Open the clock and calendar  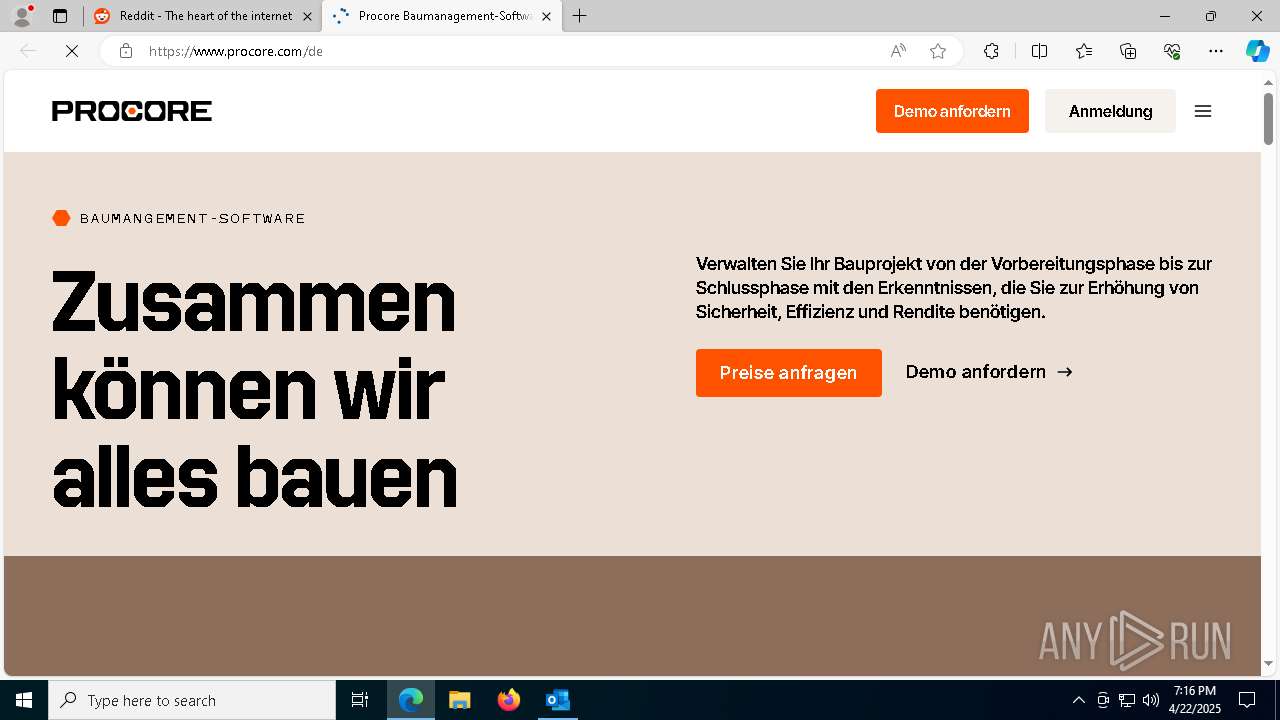(1195, 700)
